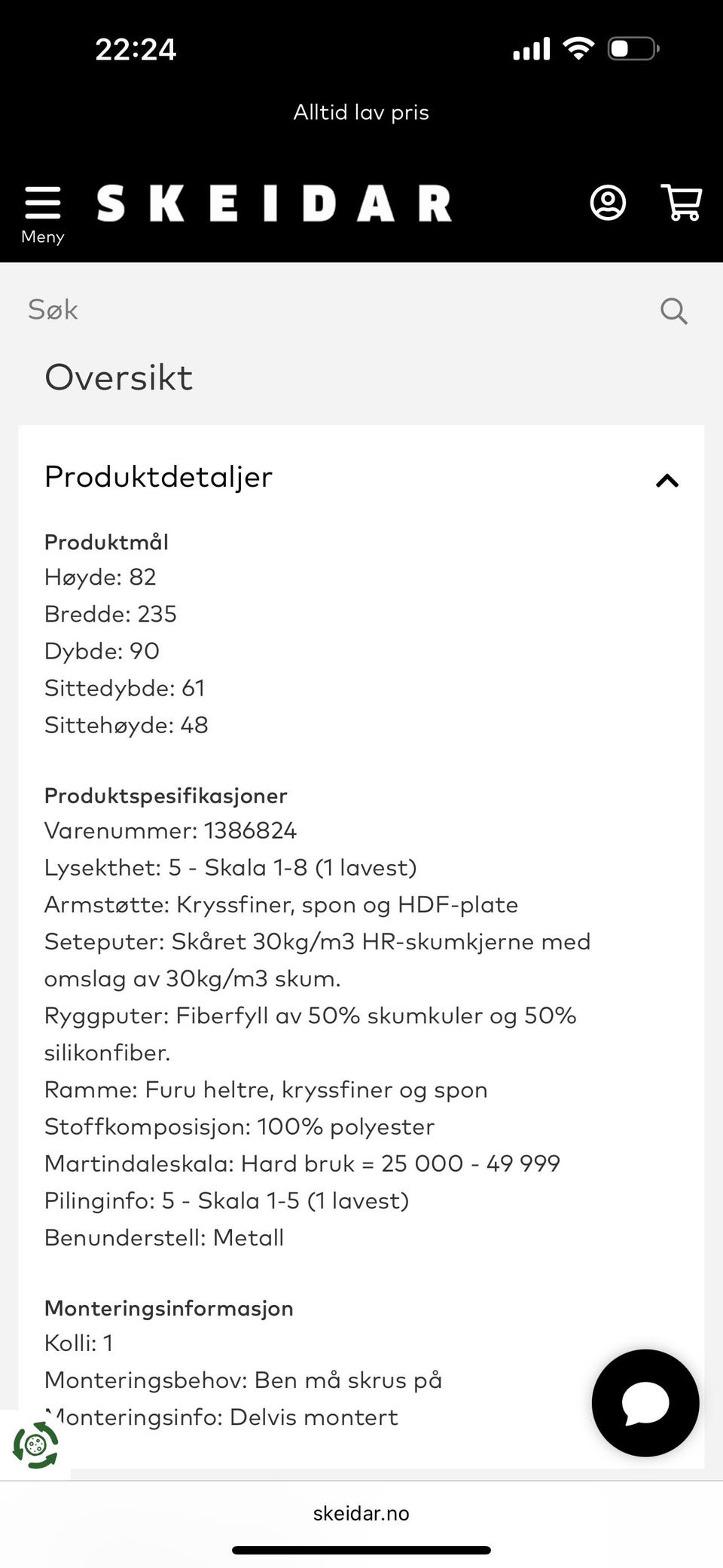Open the user account profile icon
The height and width of the screenshot is (1568, 723).
pos(608,203)
